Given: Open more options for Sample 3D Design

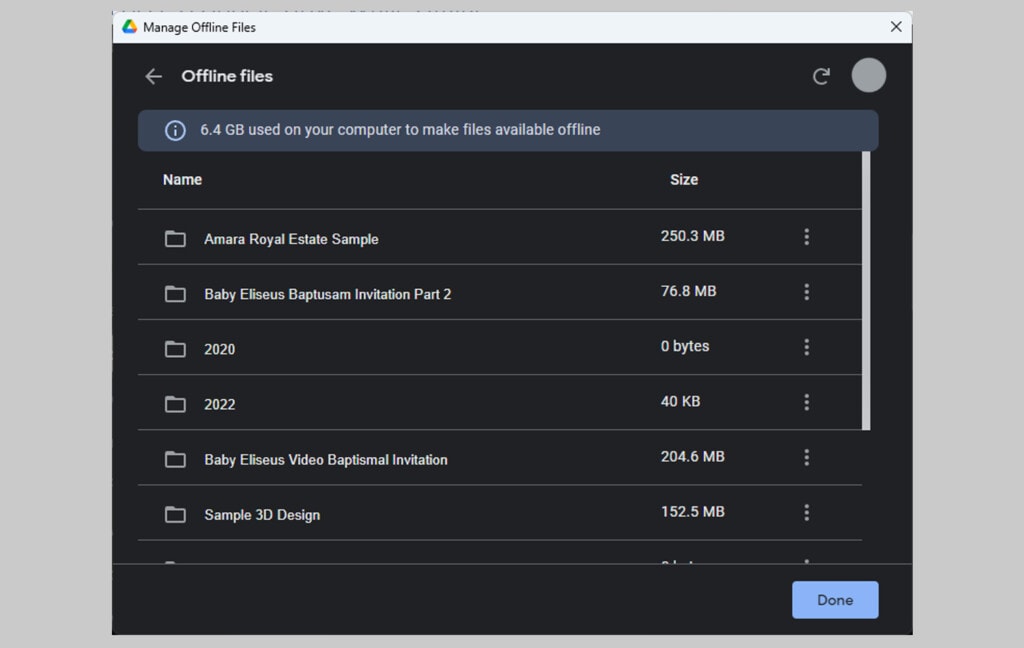Looking at the screenshot, I should pyautogui.click(x=807, y=512).
